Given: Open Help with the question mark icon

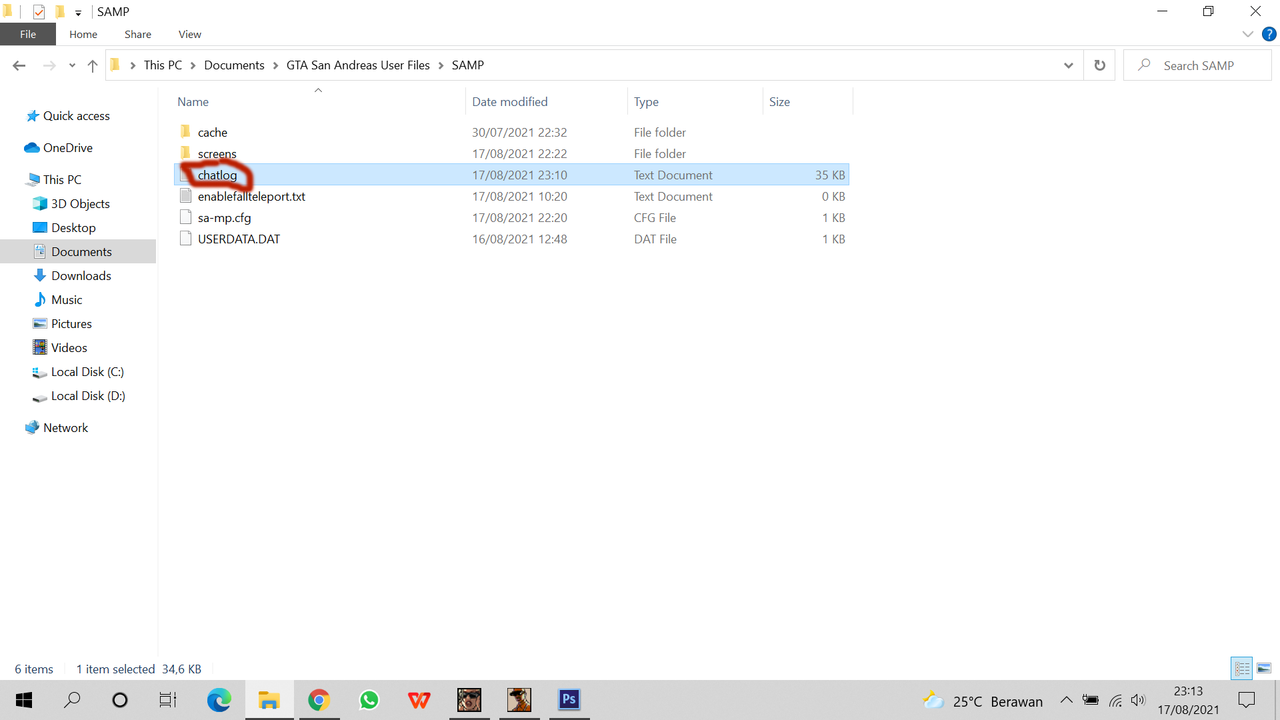Looking at the screenshot, I should point(1269,34).
